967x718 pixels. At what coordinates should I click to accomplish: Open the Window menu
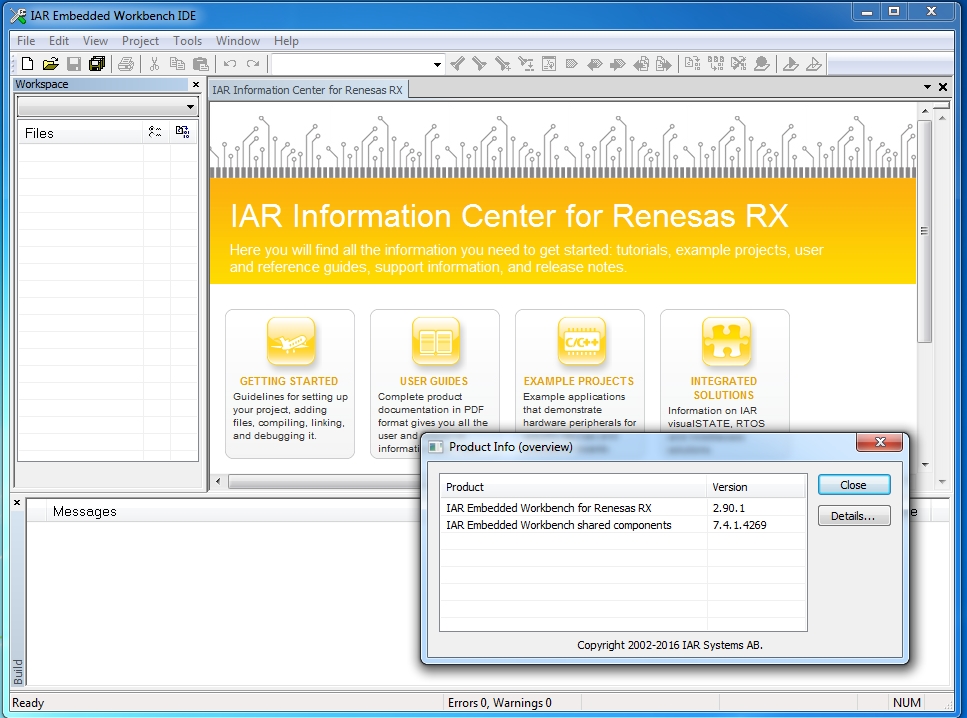(x=237, y=41)
